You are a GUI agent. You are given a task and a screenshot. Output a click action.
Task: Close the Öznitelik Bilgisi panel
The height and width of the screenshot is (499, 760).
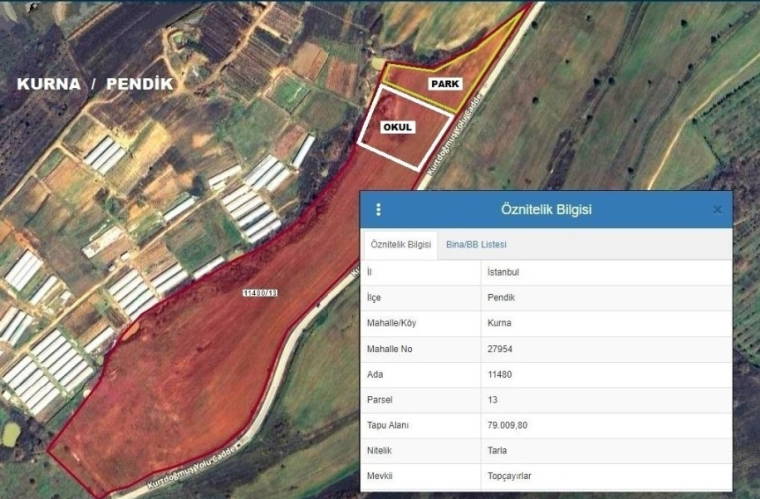click(x=717, y=209)
